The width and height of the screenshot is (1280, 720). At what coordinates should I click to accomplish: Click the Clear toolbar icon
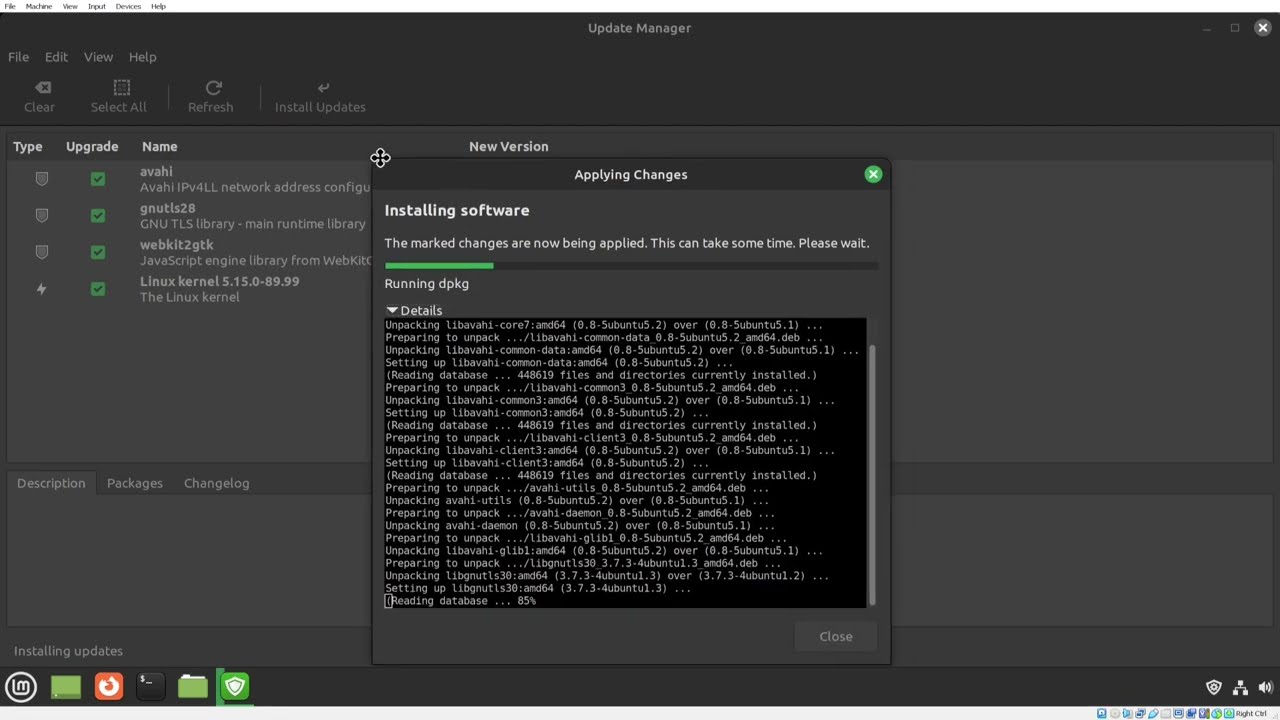42,88
